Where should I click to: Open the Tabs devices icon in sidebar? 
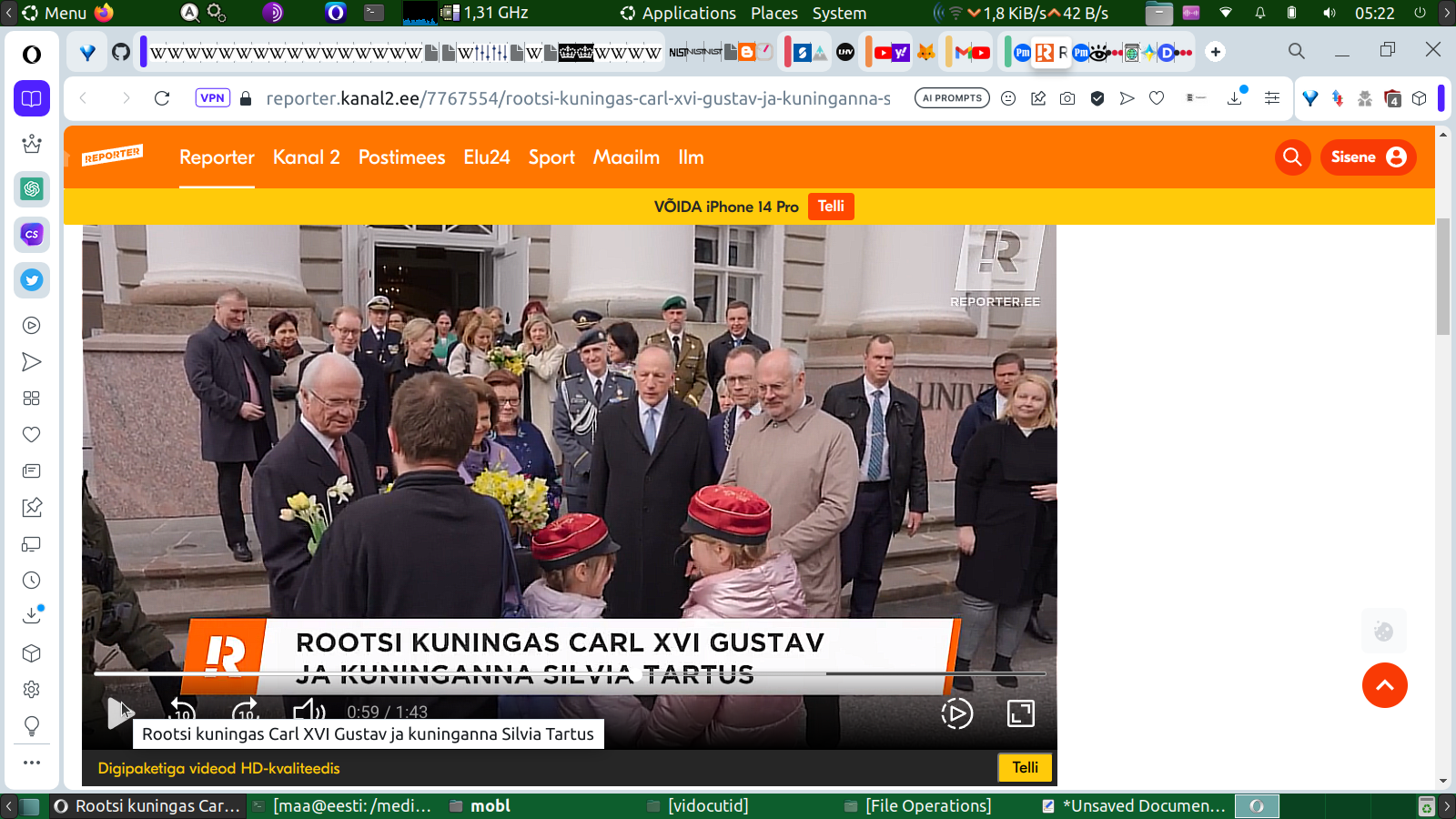tap(32, 544)
